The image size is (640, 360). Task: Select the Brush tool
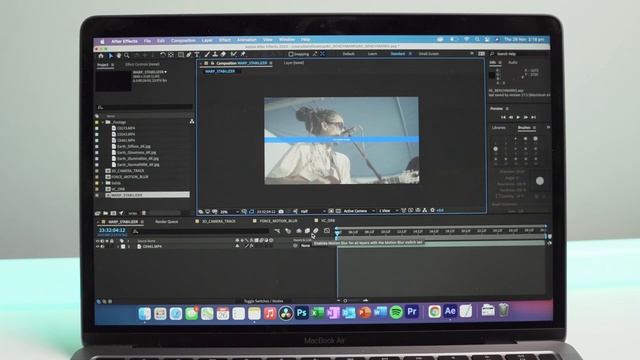pos(207,54)
